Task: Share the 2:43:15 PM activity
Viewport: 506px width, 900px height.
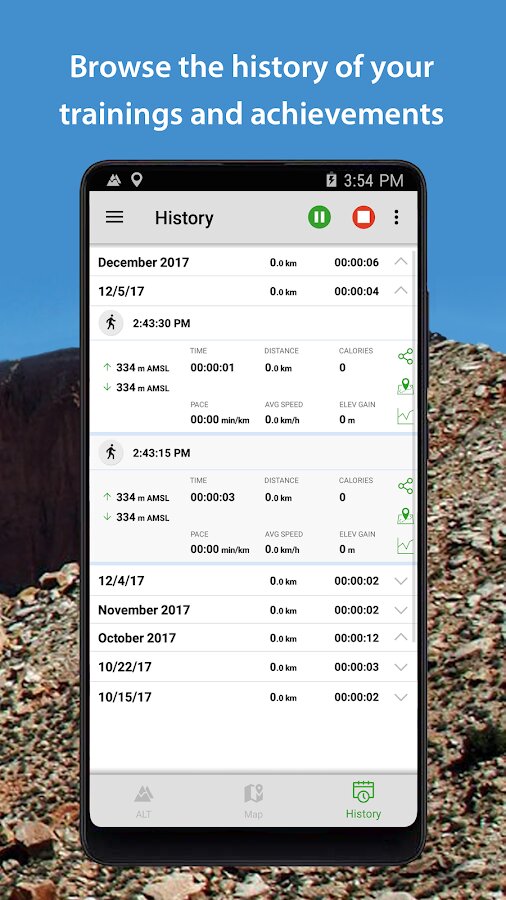Action: click(x=405, y=486)
